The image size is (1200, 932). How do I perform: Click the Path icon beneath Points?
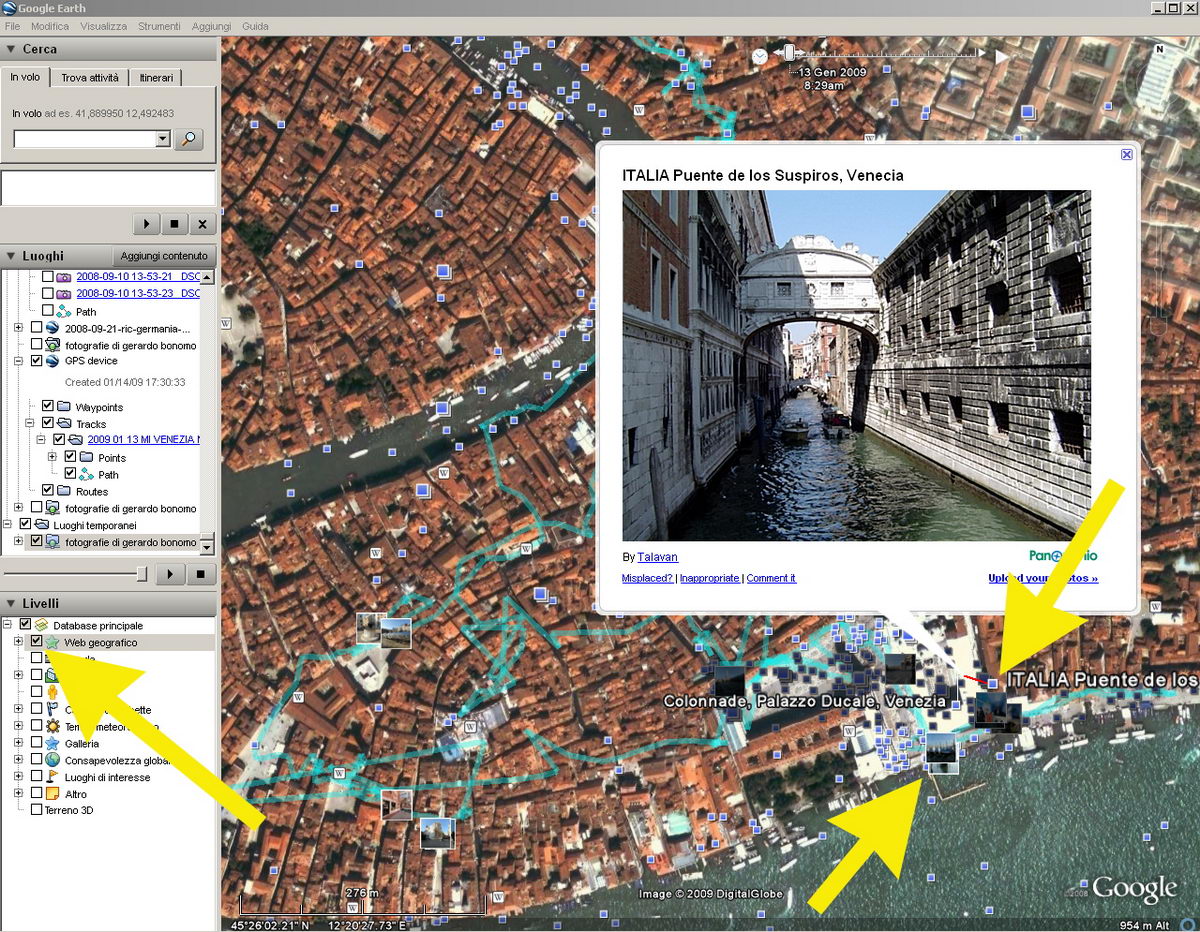pos(86,474)
